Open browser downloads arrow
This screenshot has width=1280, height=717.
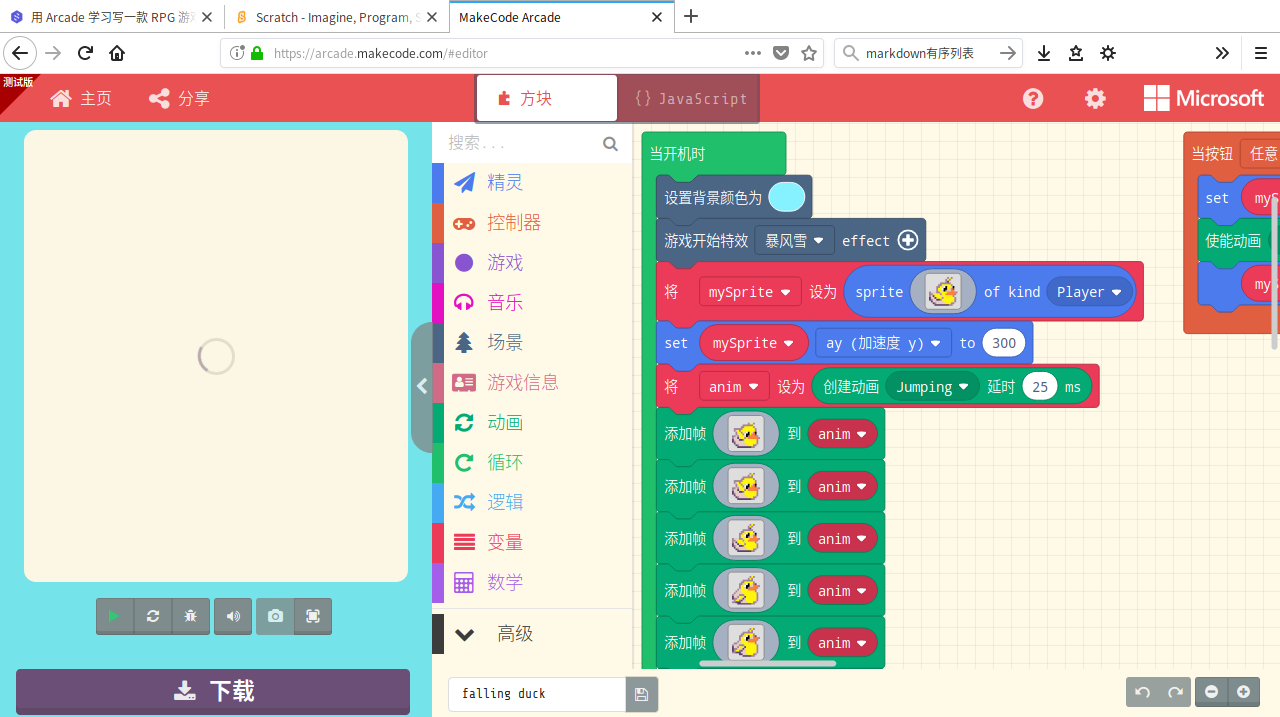coord(1044,53)
